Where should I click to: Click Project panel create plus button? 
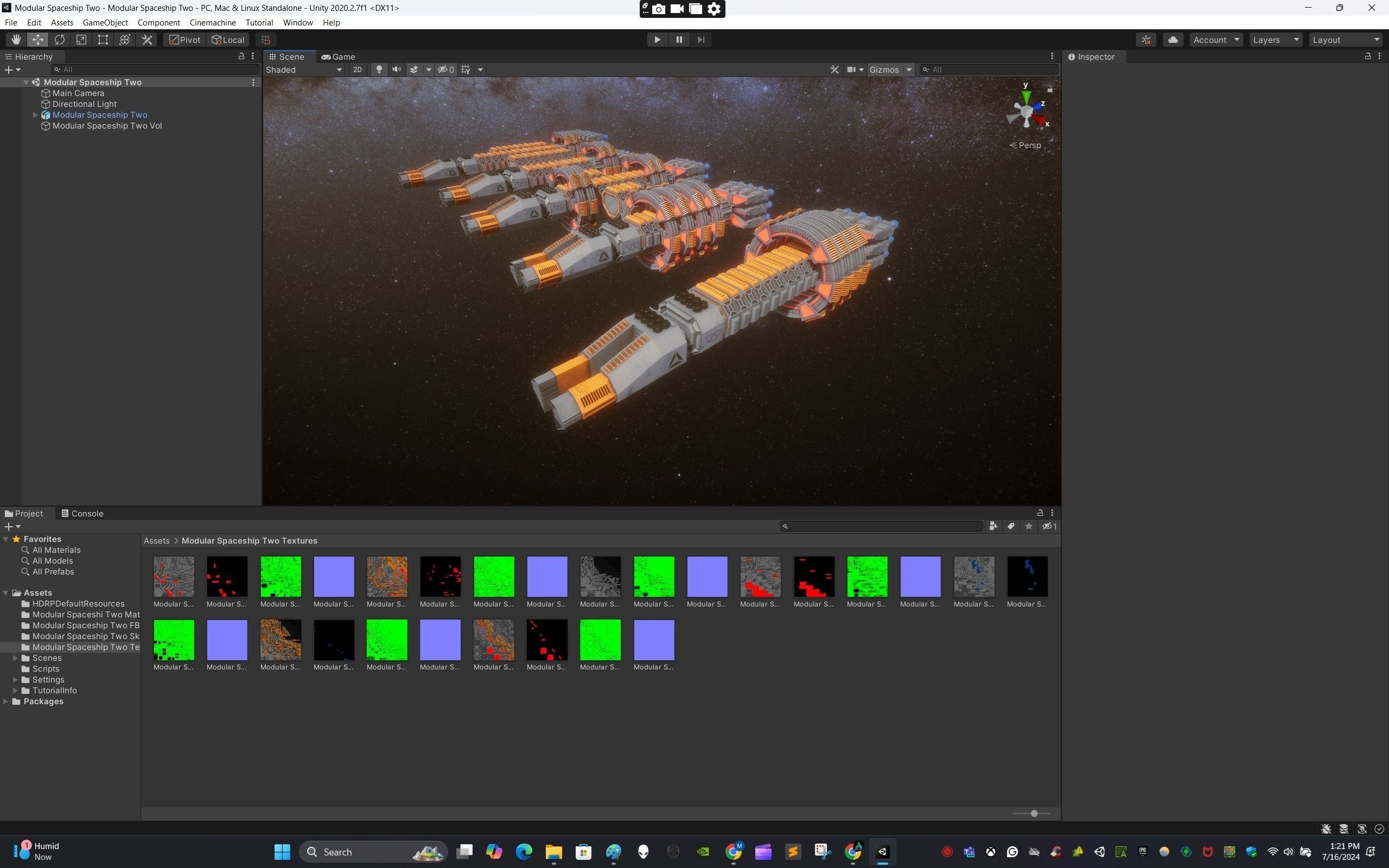(x=12, y=526)
